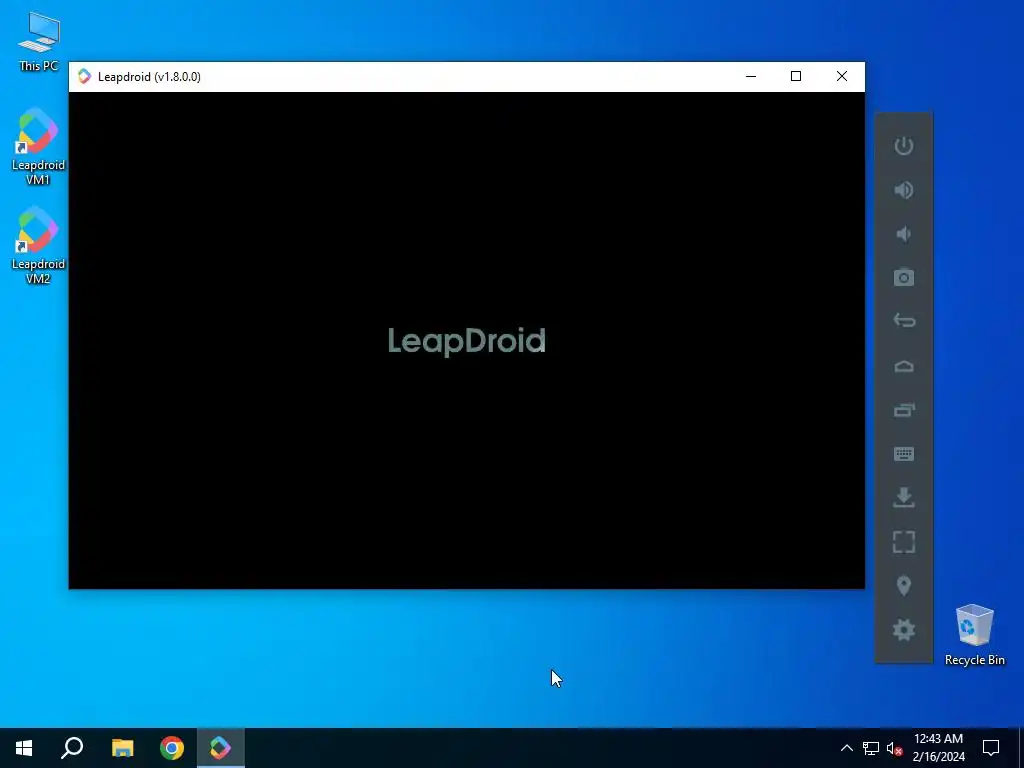Click the Leapdroid (v1.8.0.0) title text
This screenshot has width=1024, height=768.
coord(149,77)
